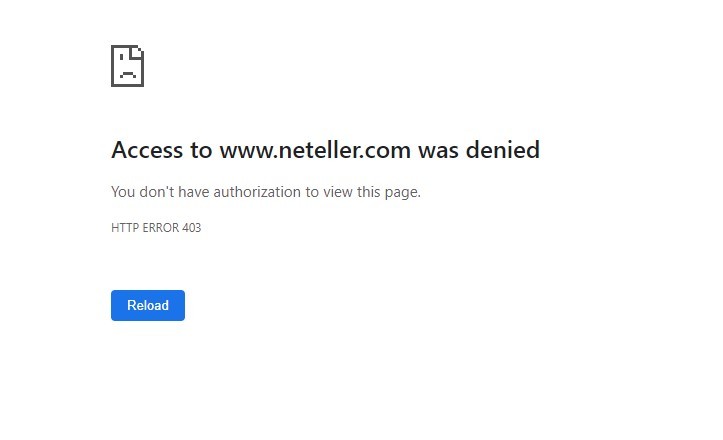Image resolution: width=723 pixels, height=440 pixels.
Task: Reload the denied page
Action: (148, 305)
